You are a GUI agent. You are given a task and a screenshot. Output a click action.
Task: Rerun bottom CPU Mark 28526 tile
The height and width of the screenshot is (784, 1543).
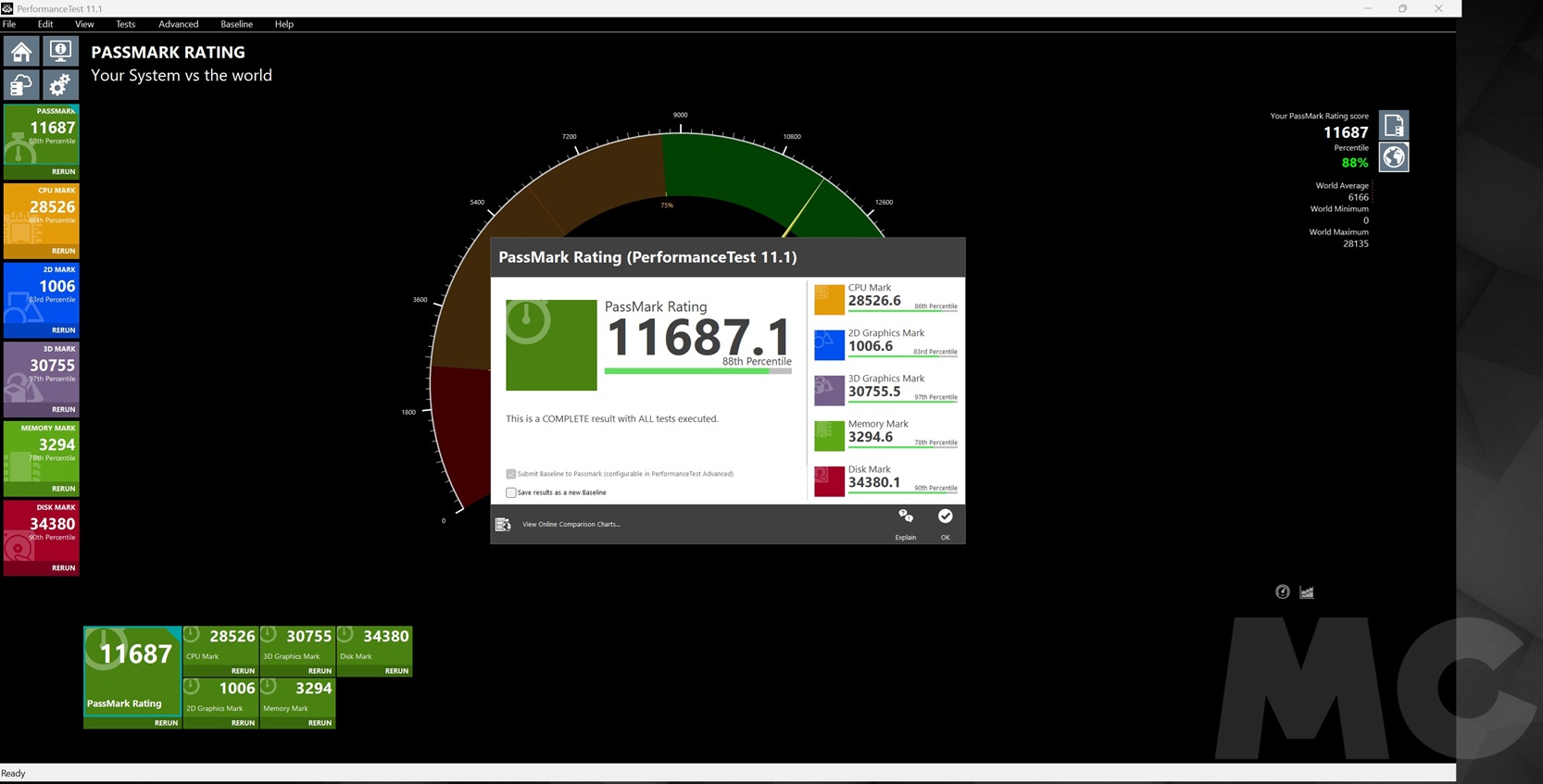pyautogui.click(x=243, y=671)
